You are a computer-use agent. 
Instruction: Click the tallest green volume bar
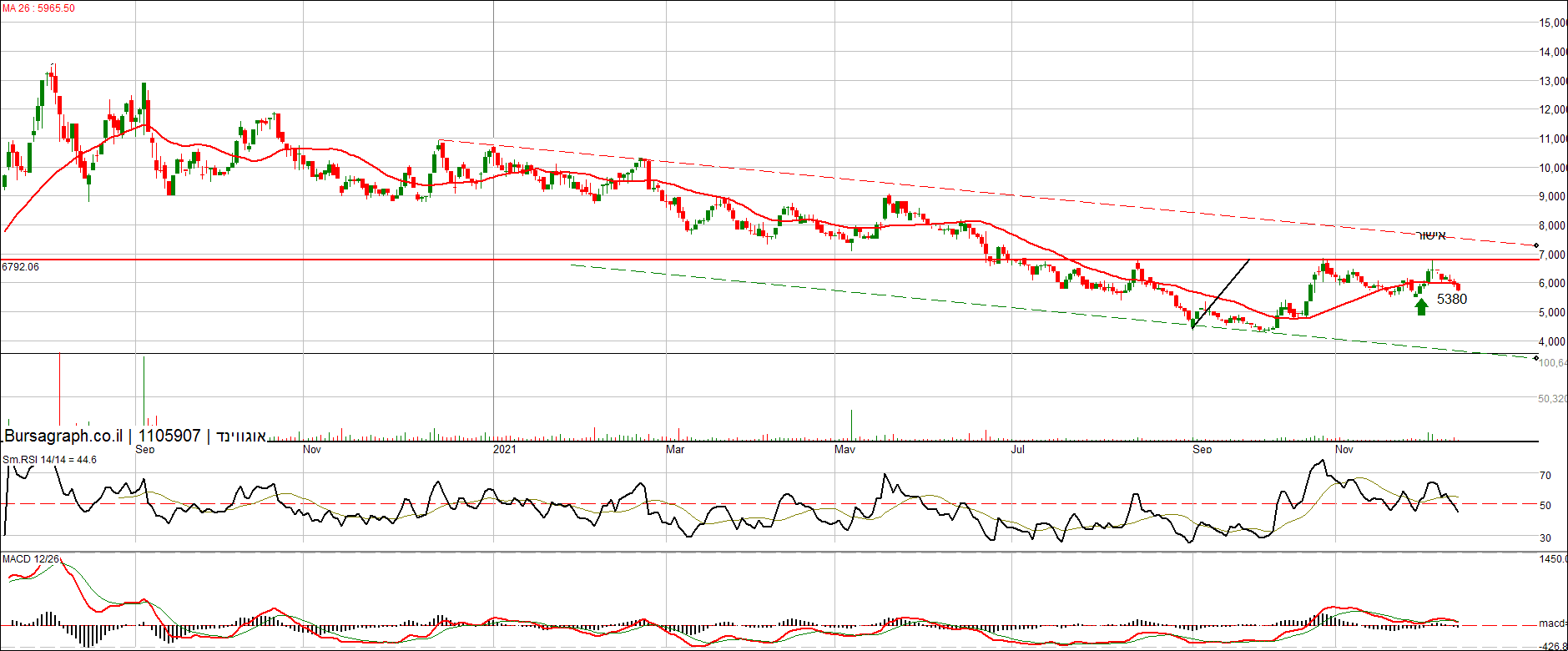[144, 390]
